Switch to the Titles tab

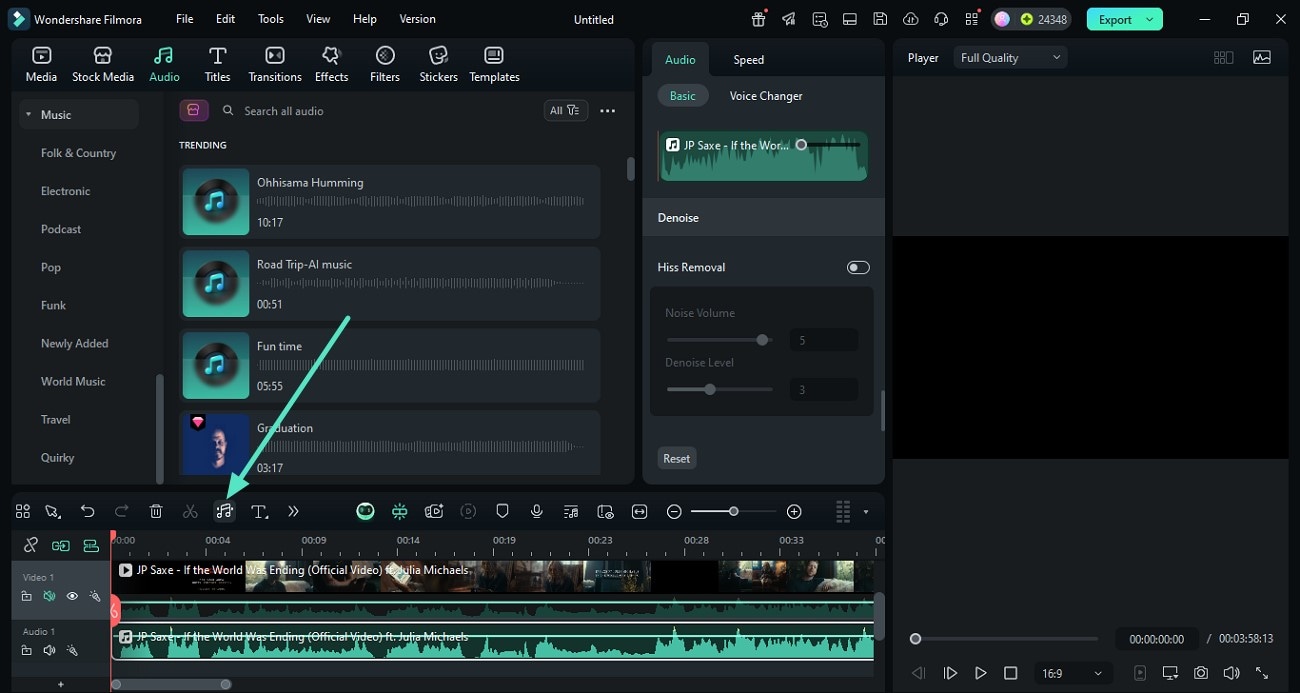coord(217,64)
